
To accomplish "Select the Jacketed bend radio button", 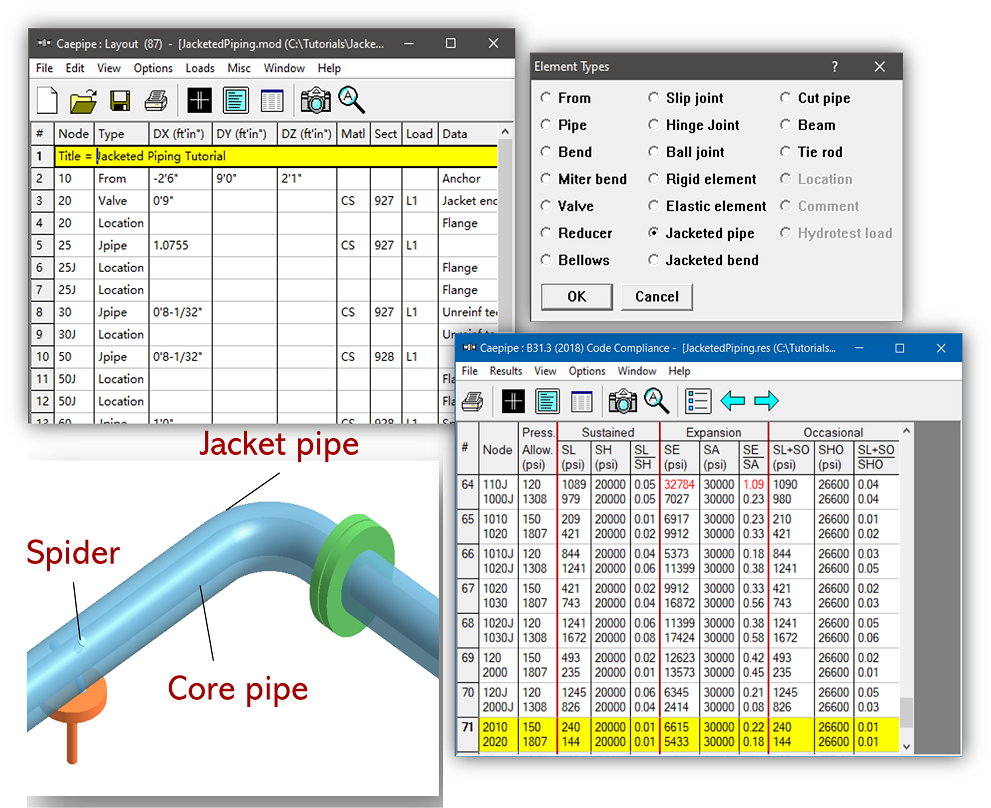I will coord(654,260).
